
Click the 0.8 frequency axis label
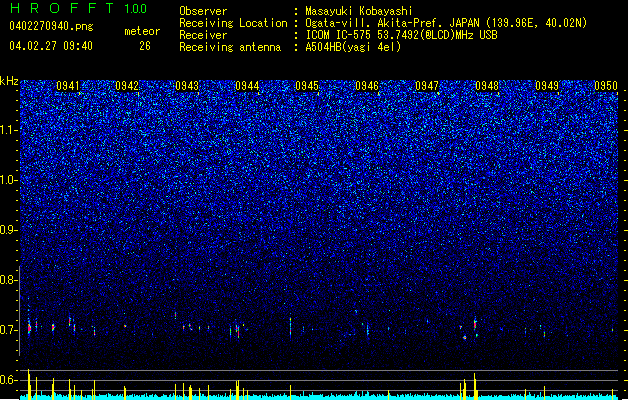coord(9,280)
